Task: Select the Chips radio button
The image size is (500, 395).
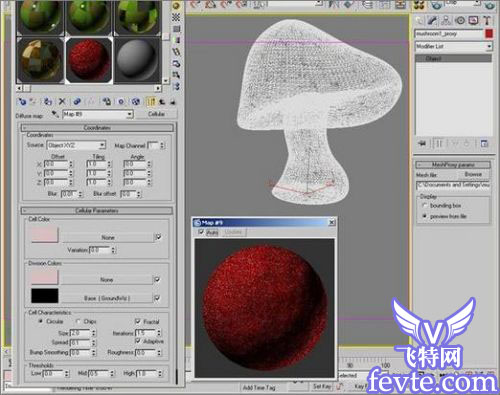Action: click(78, 321)
